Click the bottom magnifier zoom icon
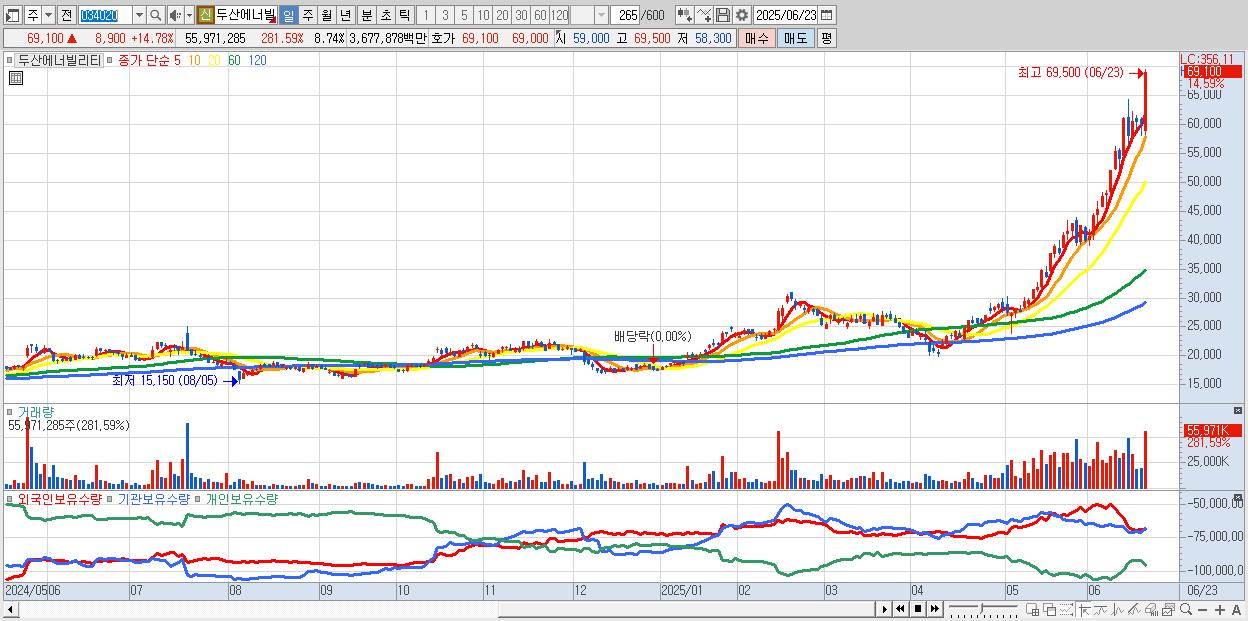The width and height of the screenshot is (1248, 621). point(1185,609)
